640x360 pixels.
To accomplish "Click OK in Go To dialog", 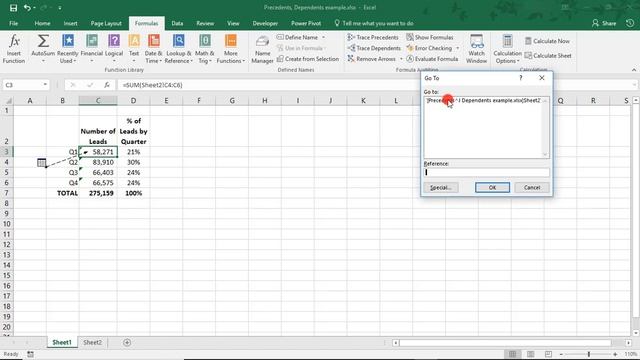I will coord(492,187).
